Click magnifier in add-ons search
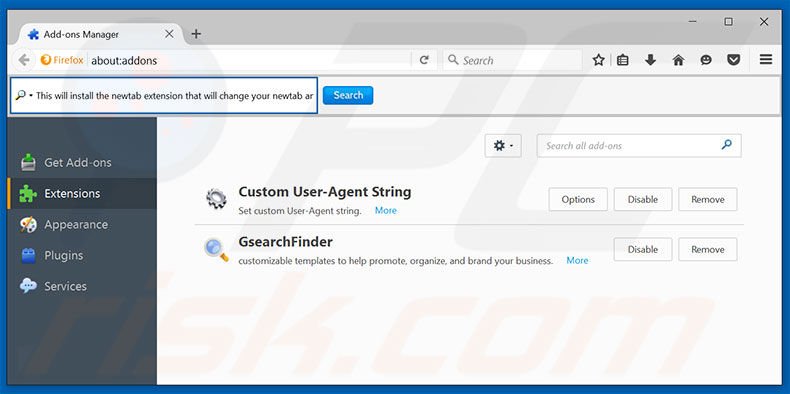 tap(726, 145)
